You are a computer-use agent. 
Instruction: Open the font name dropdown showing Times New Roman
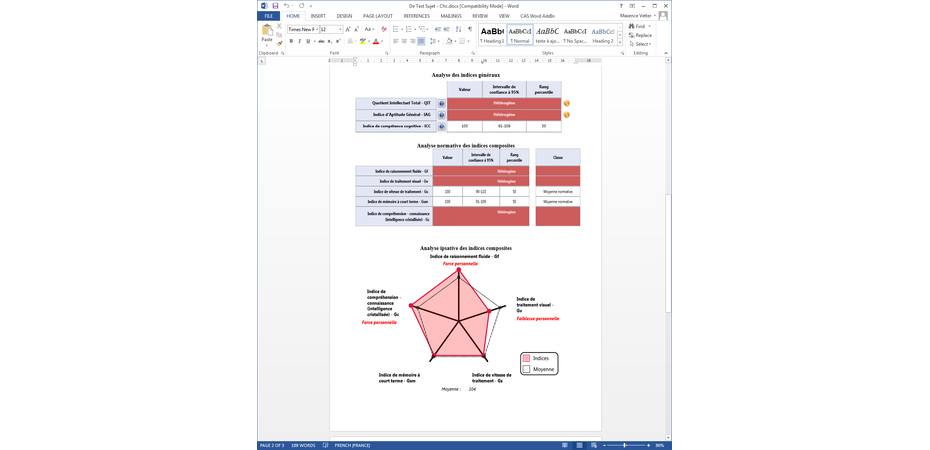pyautogui.click(x=316, y=29)
